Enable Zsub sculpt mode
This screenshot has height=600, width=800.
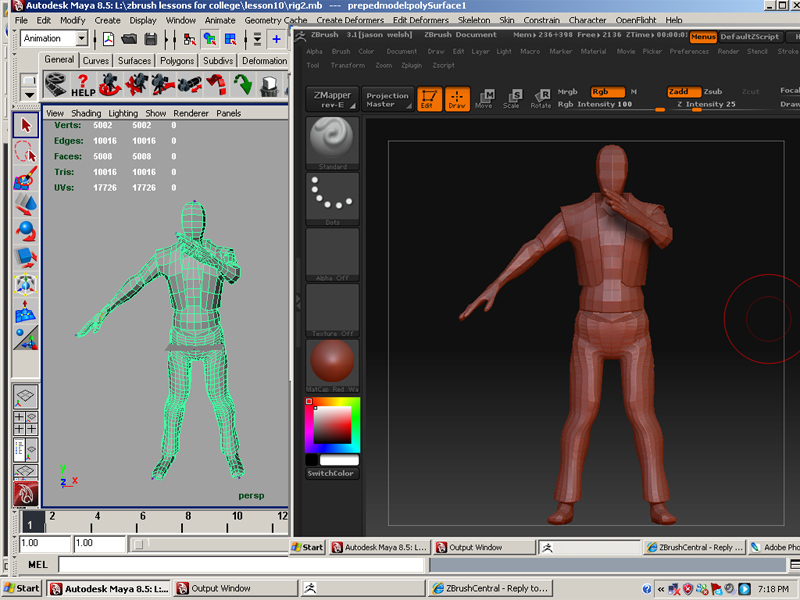pyautogui.click(x=712, y=91)
